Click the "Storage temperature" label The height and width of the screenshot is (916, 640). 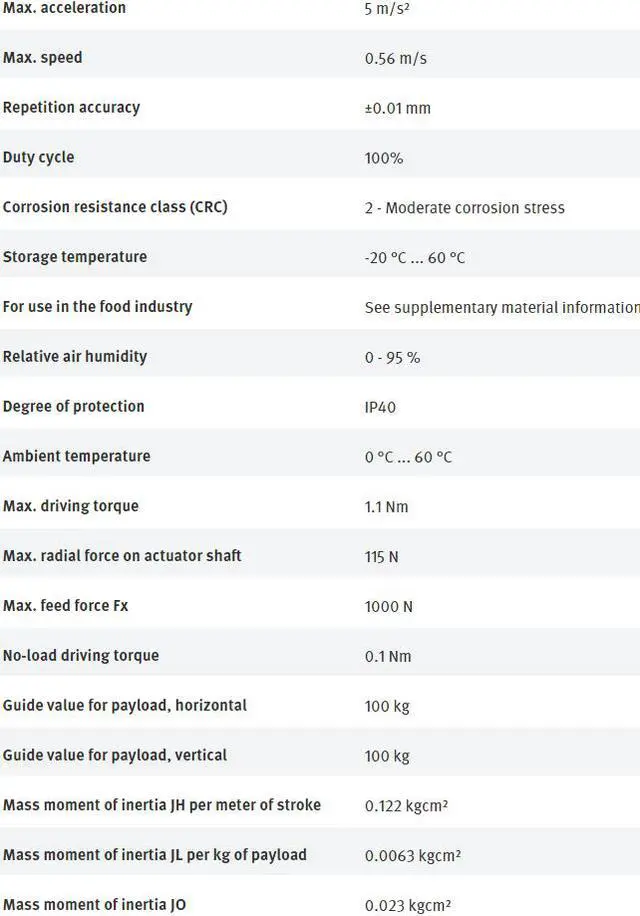point(75,257)
